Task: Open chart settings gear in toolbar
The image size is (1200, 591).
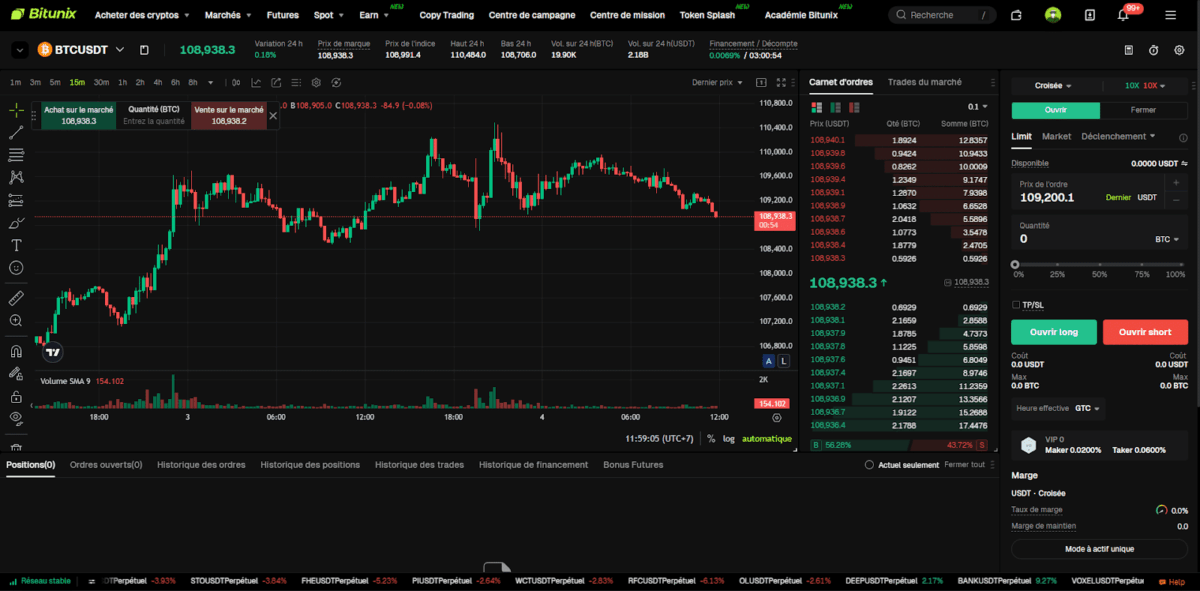Action: [x=316, y=83]
